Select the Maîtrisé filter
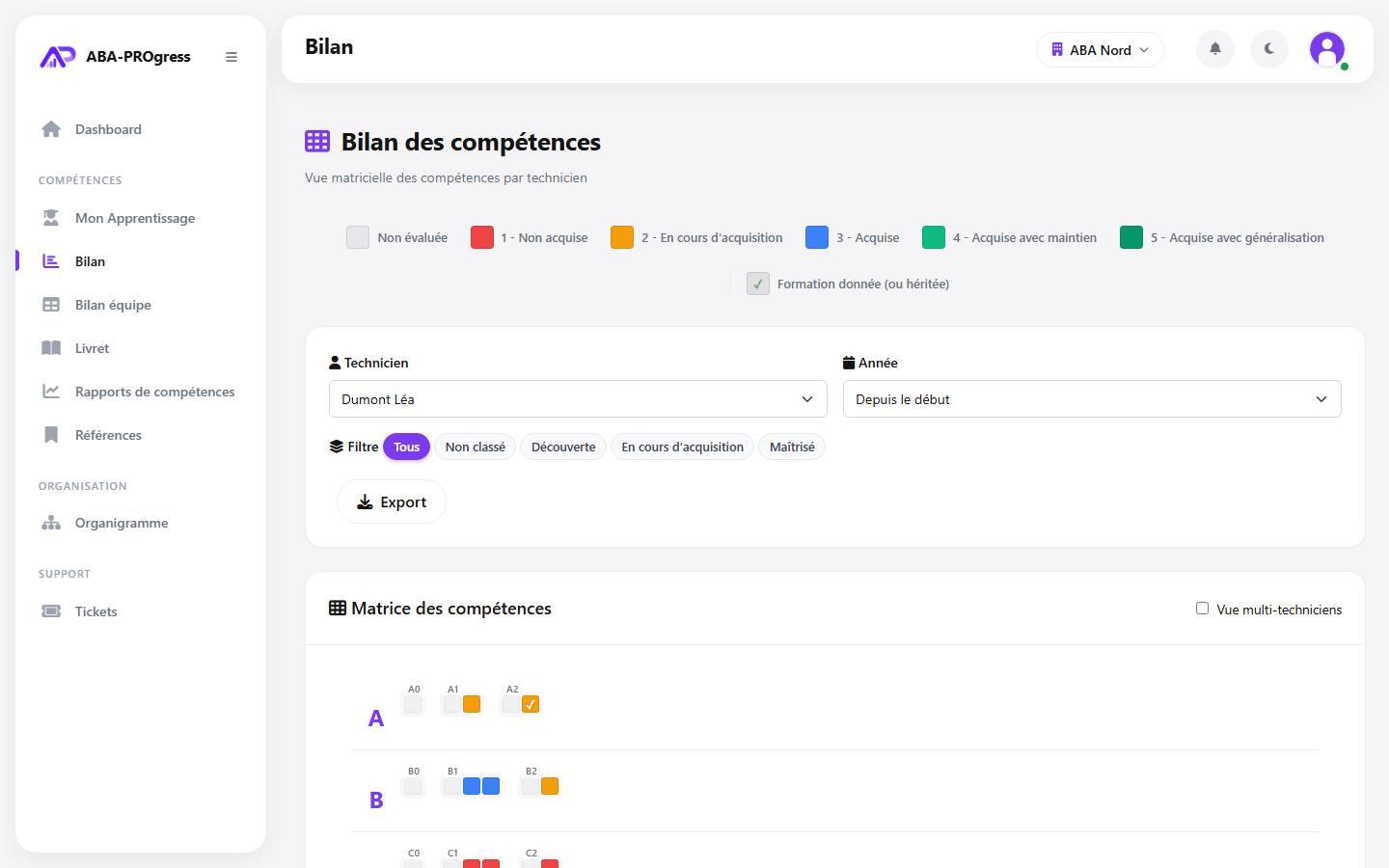 (792, 447)
